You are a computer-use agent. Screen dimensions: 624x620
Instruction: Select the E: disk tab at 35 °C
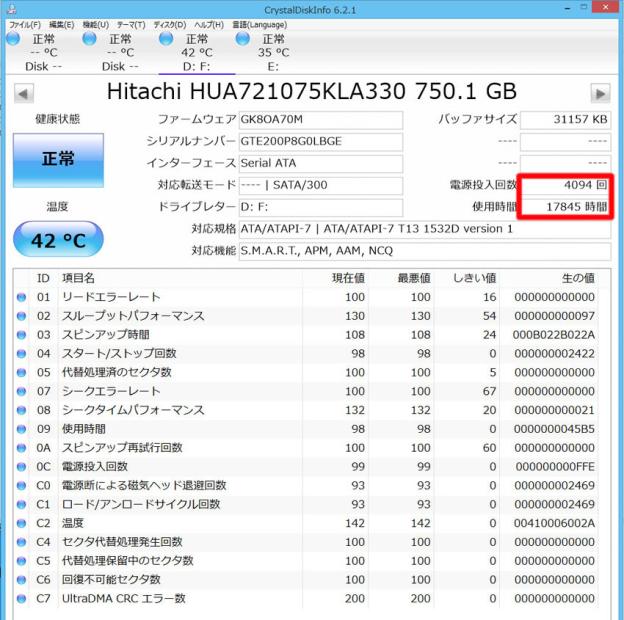point(273,53)
